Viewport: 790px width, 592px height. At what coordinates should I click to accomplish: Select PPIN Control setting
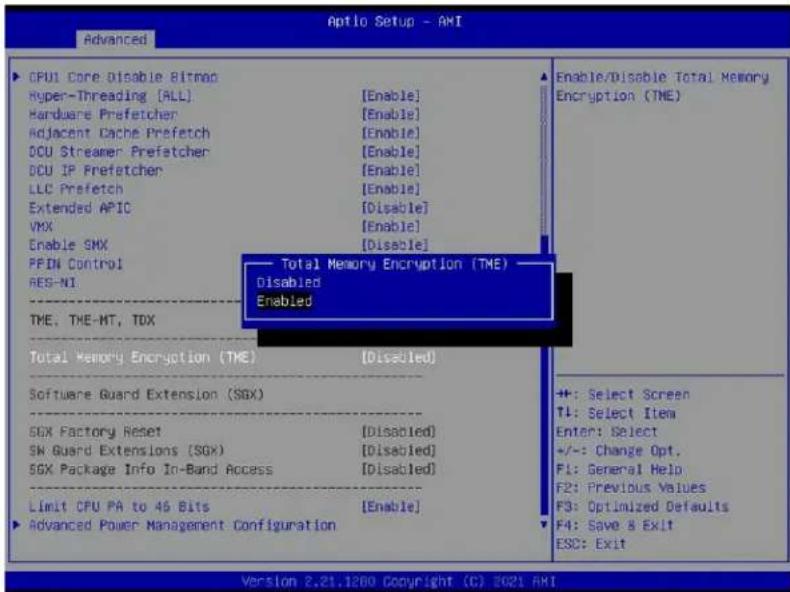(76, 264)
